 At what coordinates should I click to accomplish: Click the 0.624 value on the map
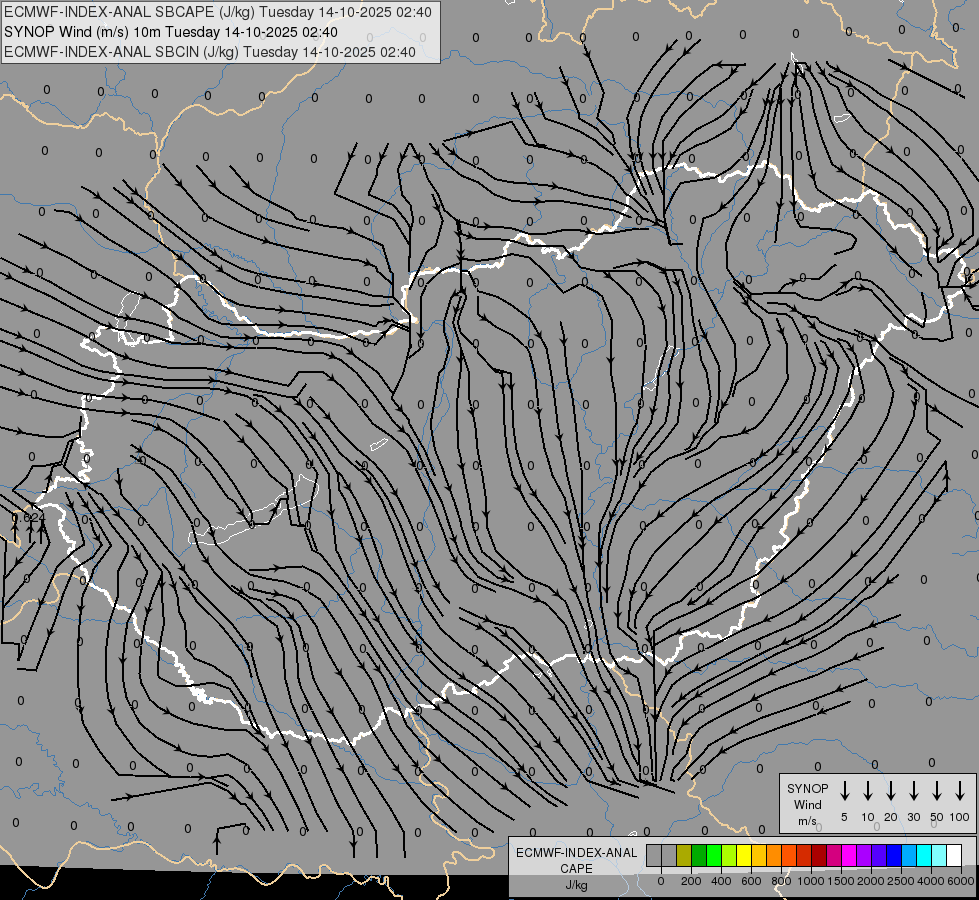27,517
